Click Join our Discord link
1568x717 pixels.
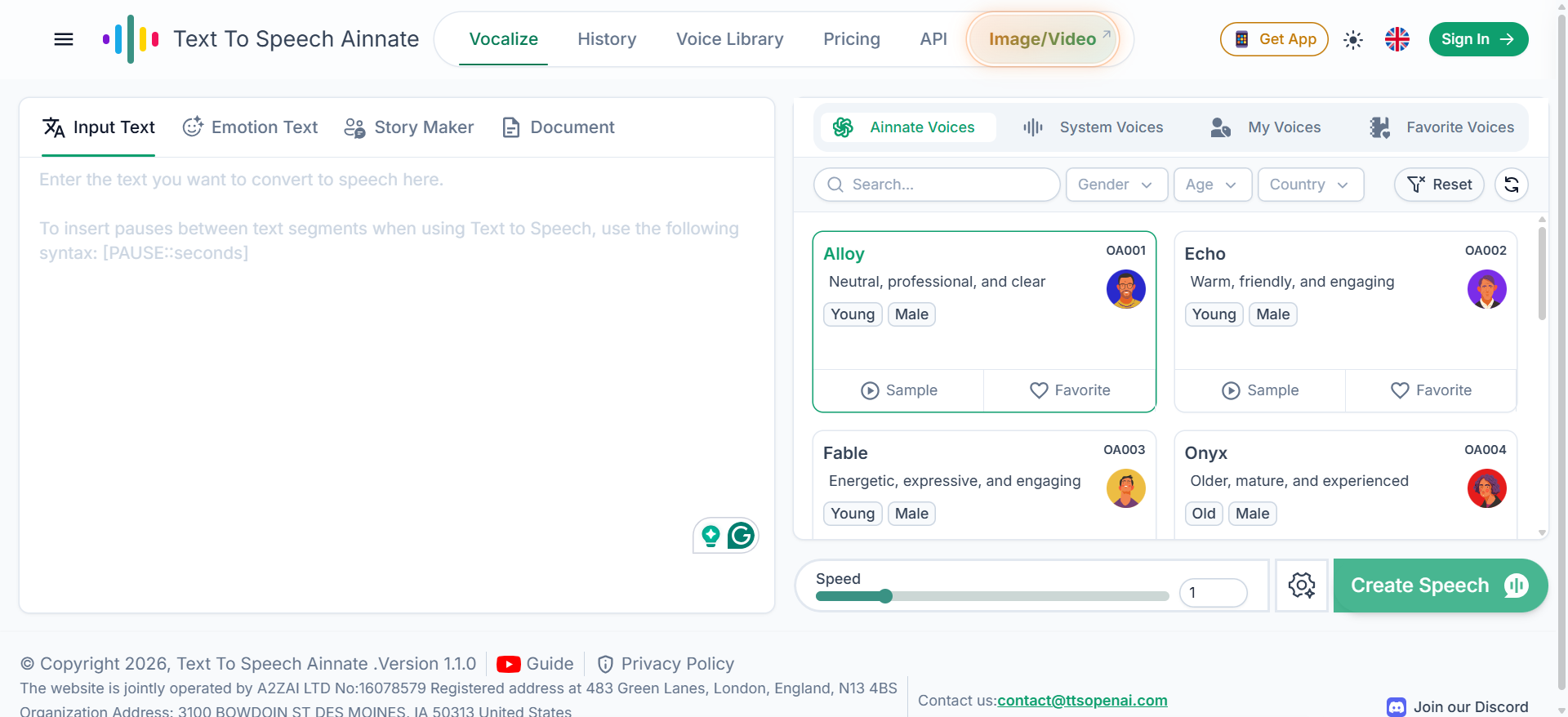click(x=1458, y=707)
